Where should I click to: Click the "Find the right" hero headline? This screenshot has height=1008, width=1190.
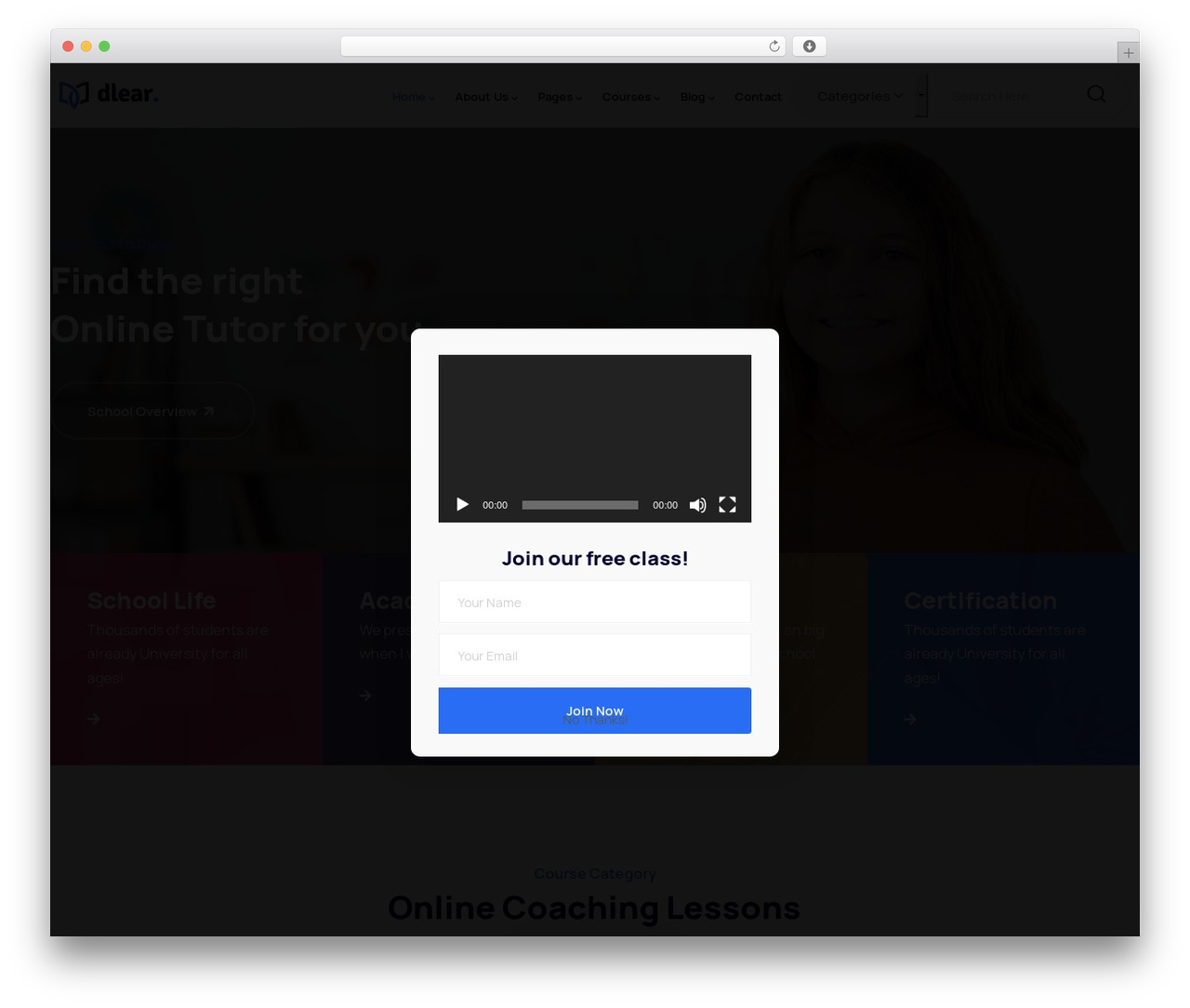pyautogui.click(x=177, y=282)
